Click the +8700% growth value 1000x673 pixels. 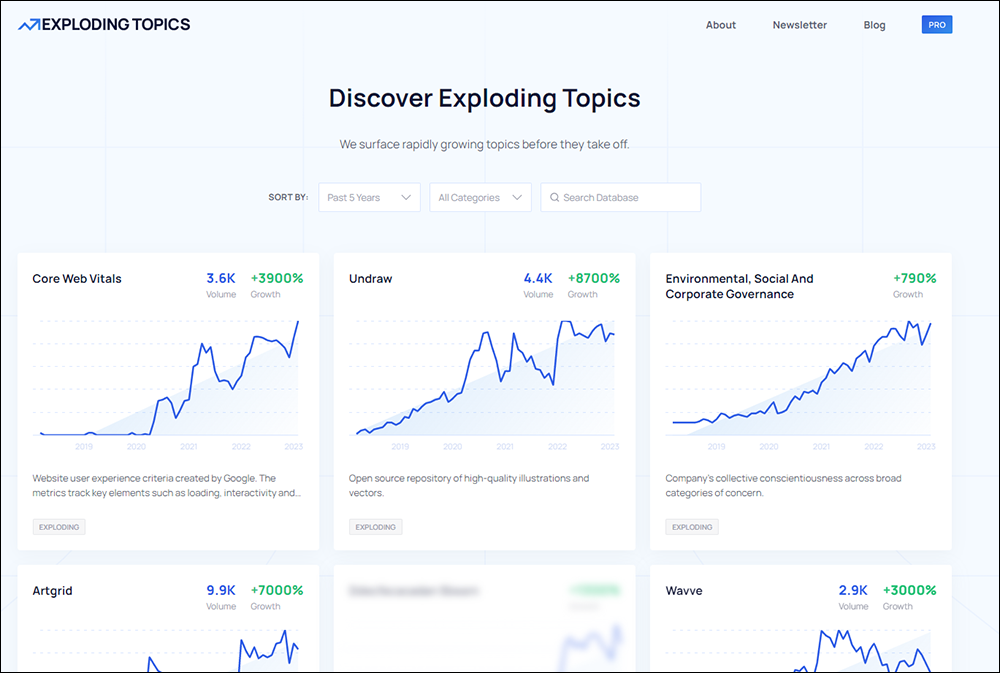click(x=594, y=278)
